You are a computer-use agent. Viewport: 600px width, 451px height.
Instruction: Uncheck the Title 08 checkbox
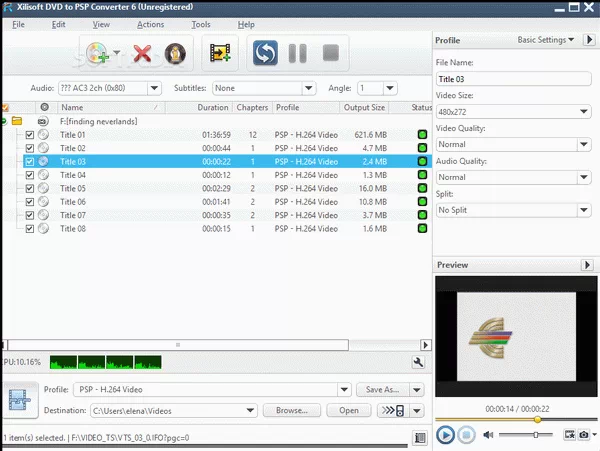tap(30, 229)
